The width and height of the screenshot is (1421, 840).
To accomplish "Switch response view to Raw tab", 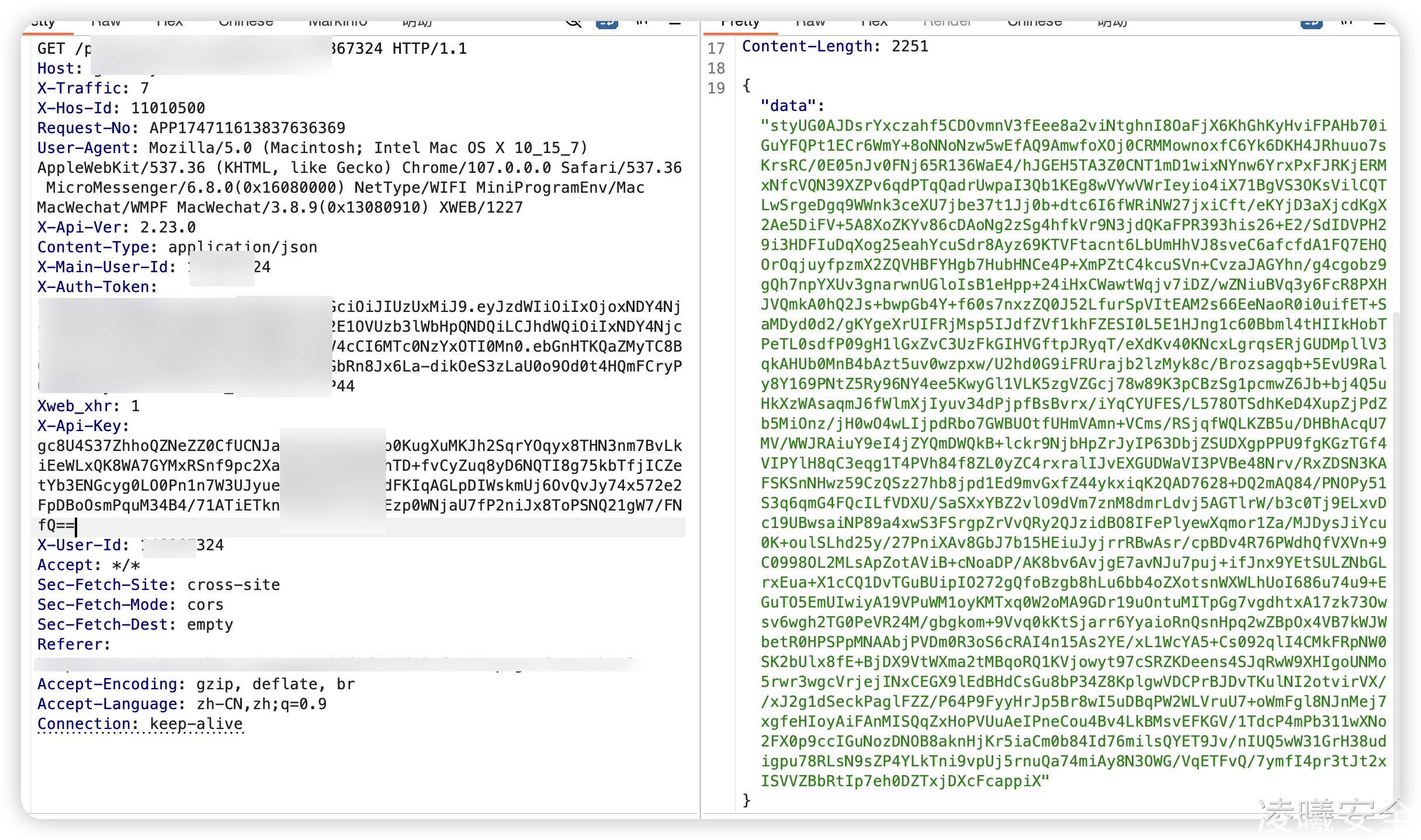I will tap(810, 23).
